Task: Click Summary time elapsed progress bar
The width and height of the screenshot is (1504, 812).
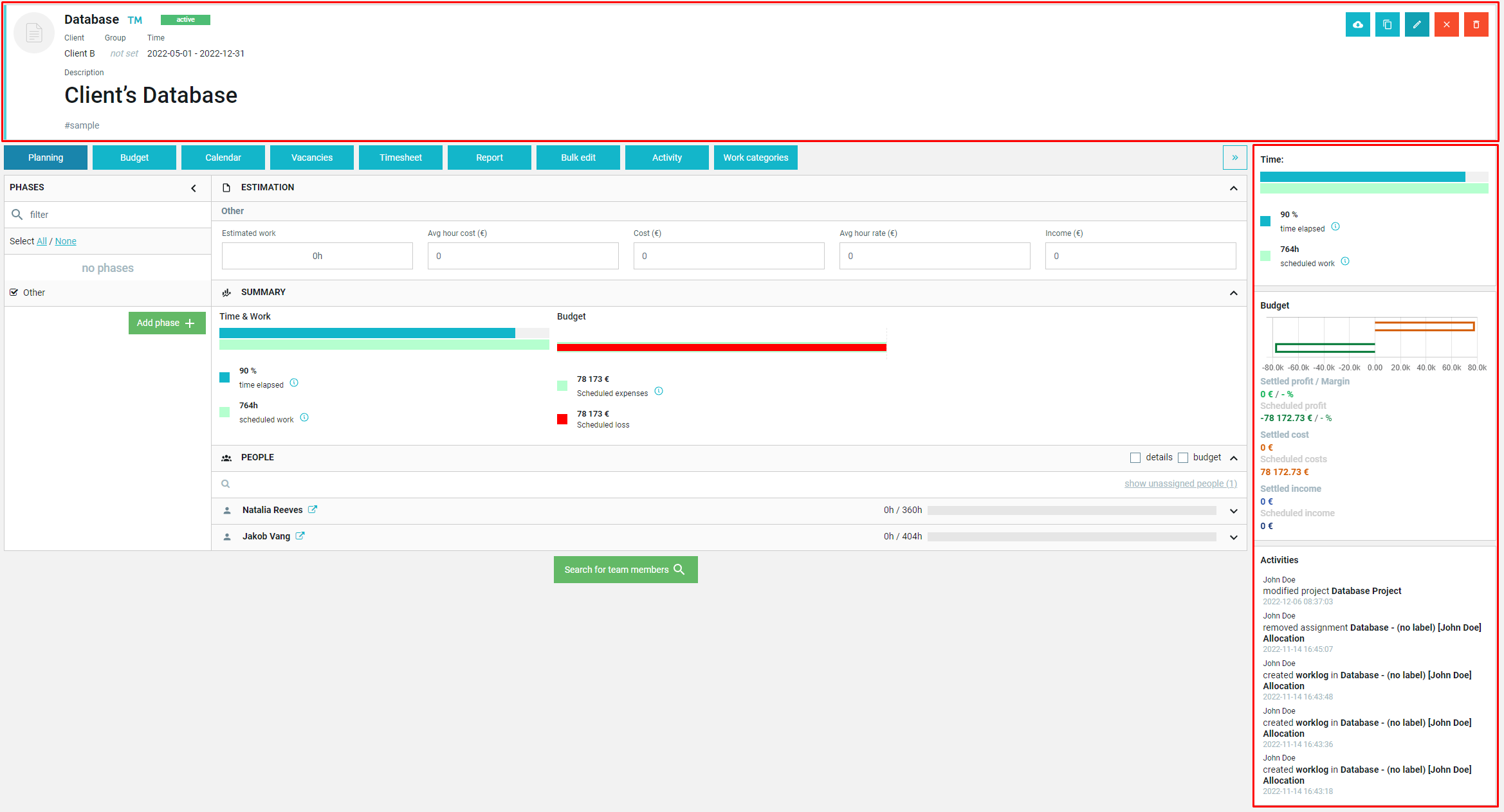Action: tap(384, 333)
